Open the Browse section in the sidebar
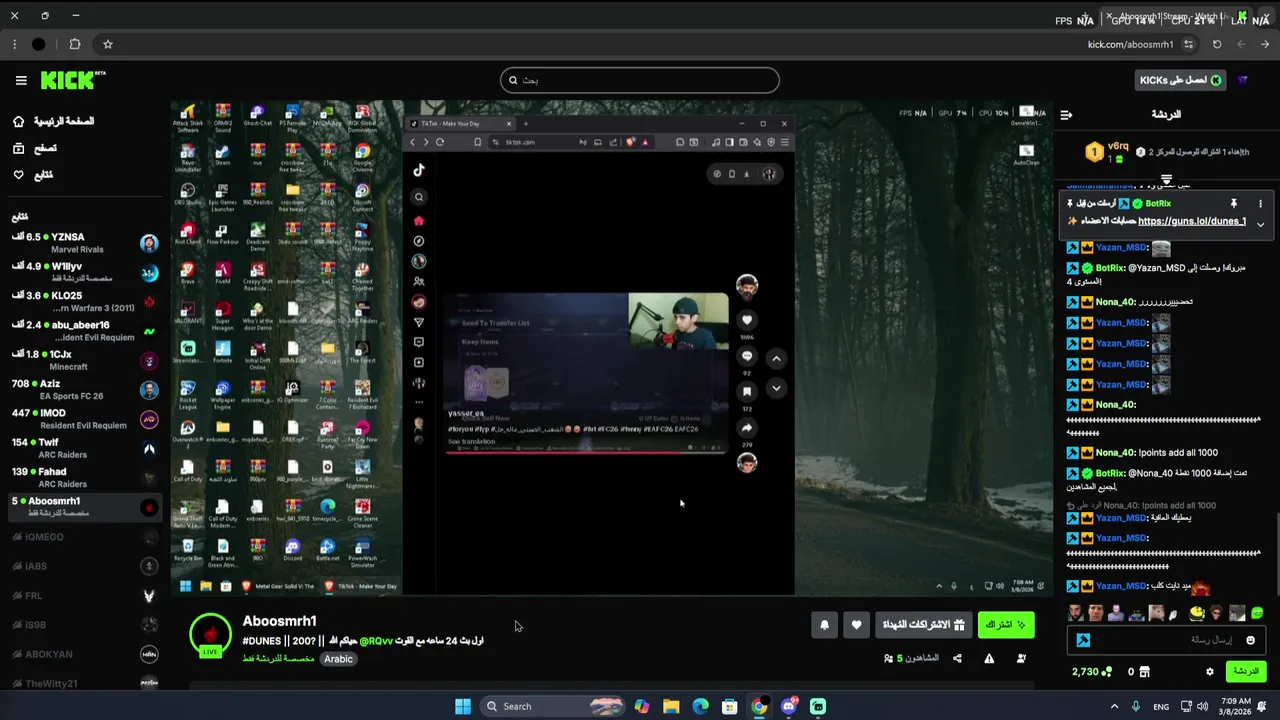The height and width of the screenshot is (720, 1280). [35, 148]
